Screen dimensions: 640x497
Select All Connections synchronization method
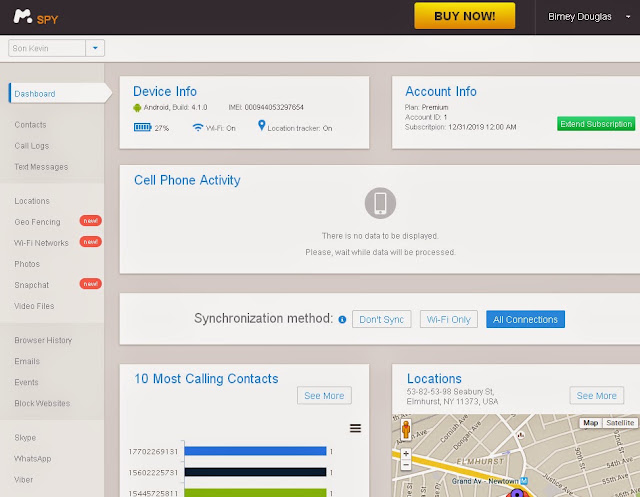tap(525, 319)
